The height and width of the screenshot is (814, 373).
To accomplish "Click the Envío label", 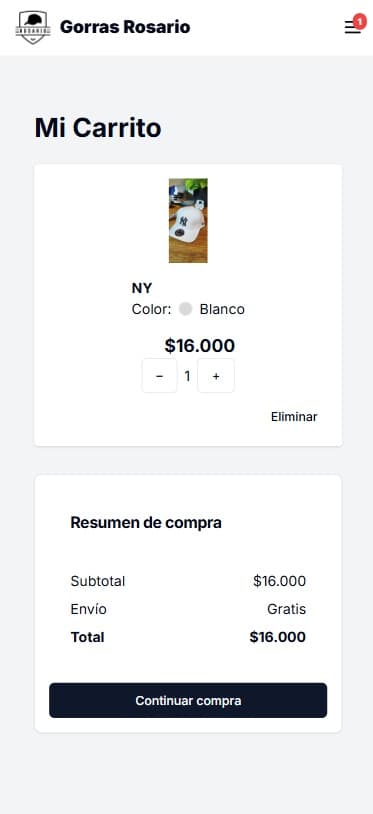I will pyautogui.click(x=89, y=609).
